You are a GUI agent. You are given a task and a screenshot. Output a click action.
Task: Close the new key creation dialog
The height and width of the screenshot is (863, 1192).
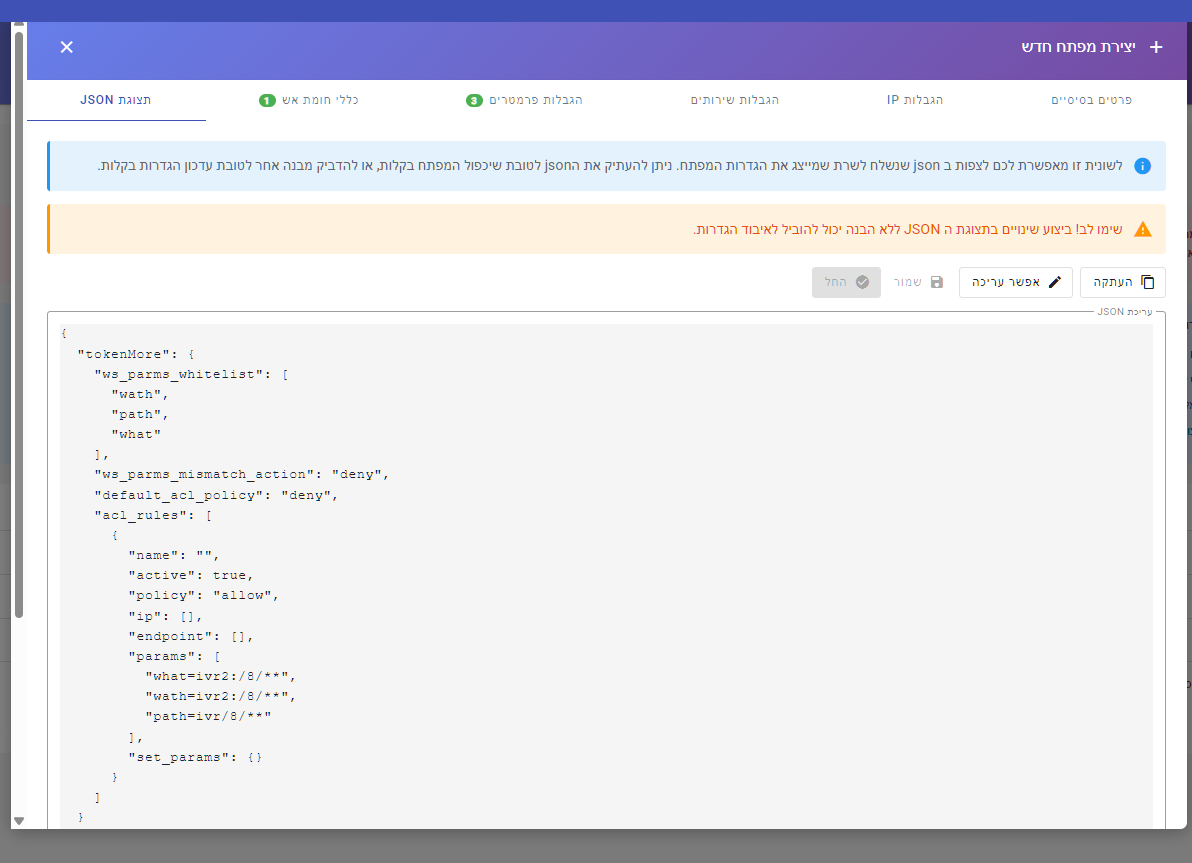(x=67, y=47)
